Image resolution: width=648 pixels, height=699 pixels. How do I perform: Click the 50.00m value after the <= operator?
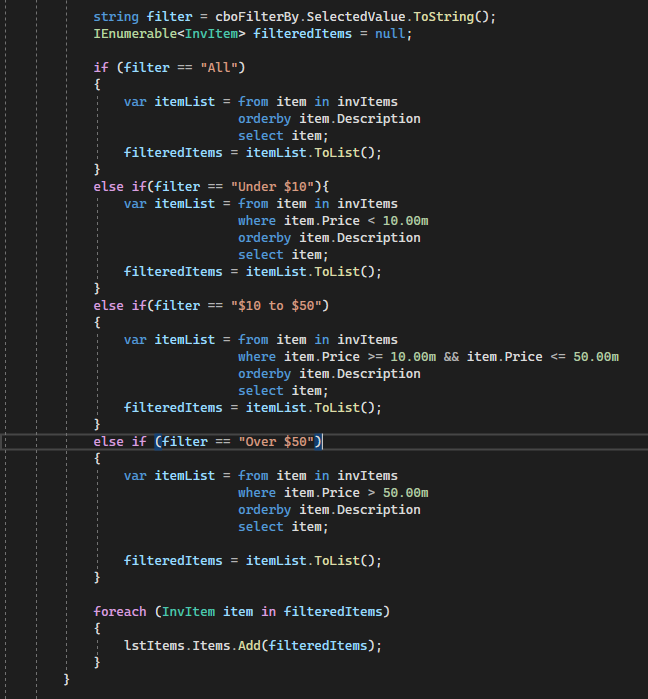(x=596, y=357)
